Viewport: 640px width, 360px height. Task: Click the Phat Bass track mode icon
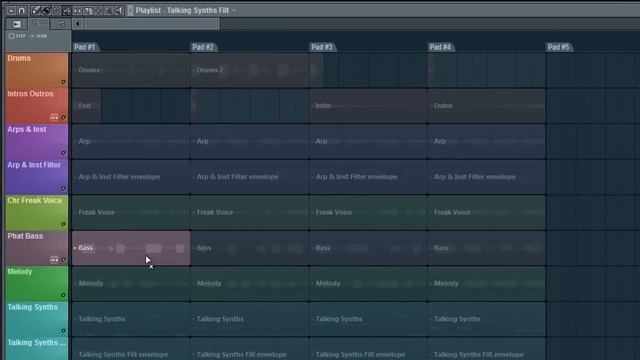click(54, 260)
